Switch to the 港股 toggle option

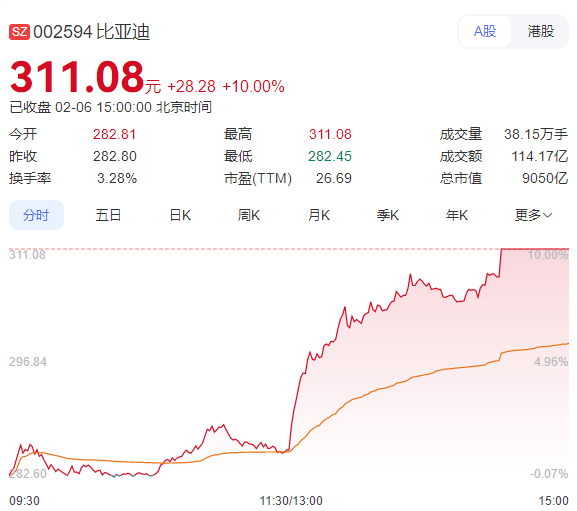(x=540, y=31)
